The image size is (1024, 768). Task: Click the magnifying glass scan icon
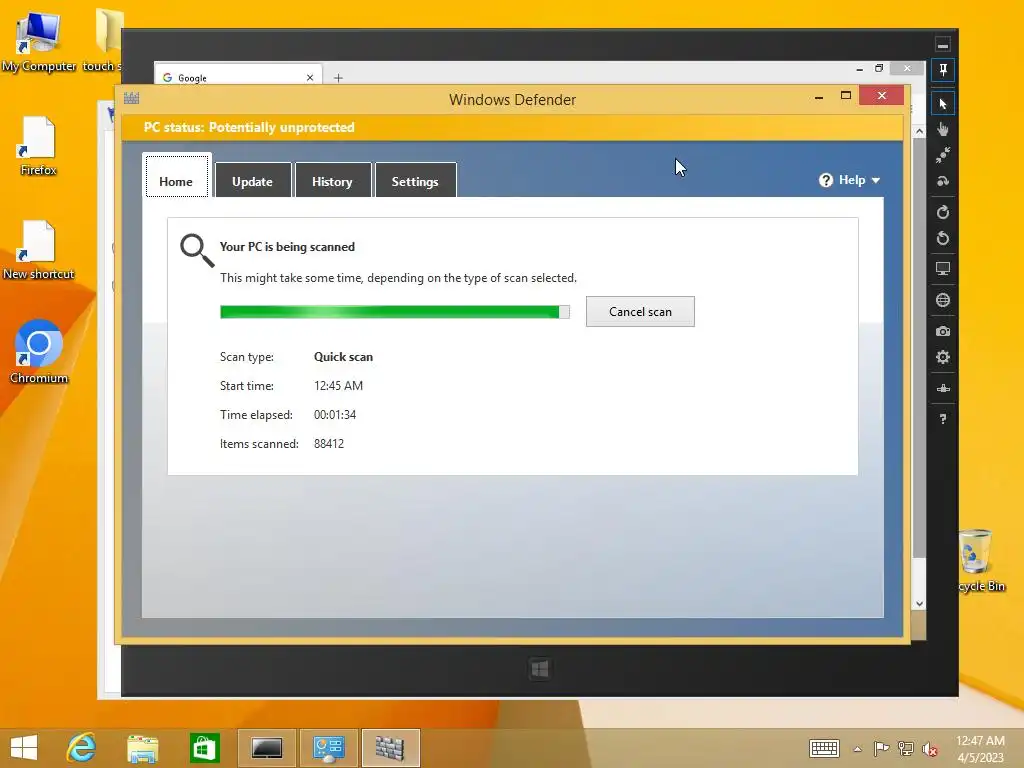(x=197, y=251)
